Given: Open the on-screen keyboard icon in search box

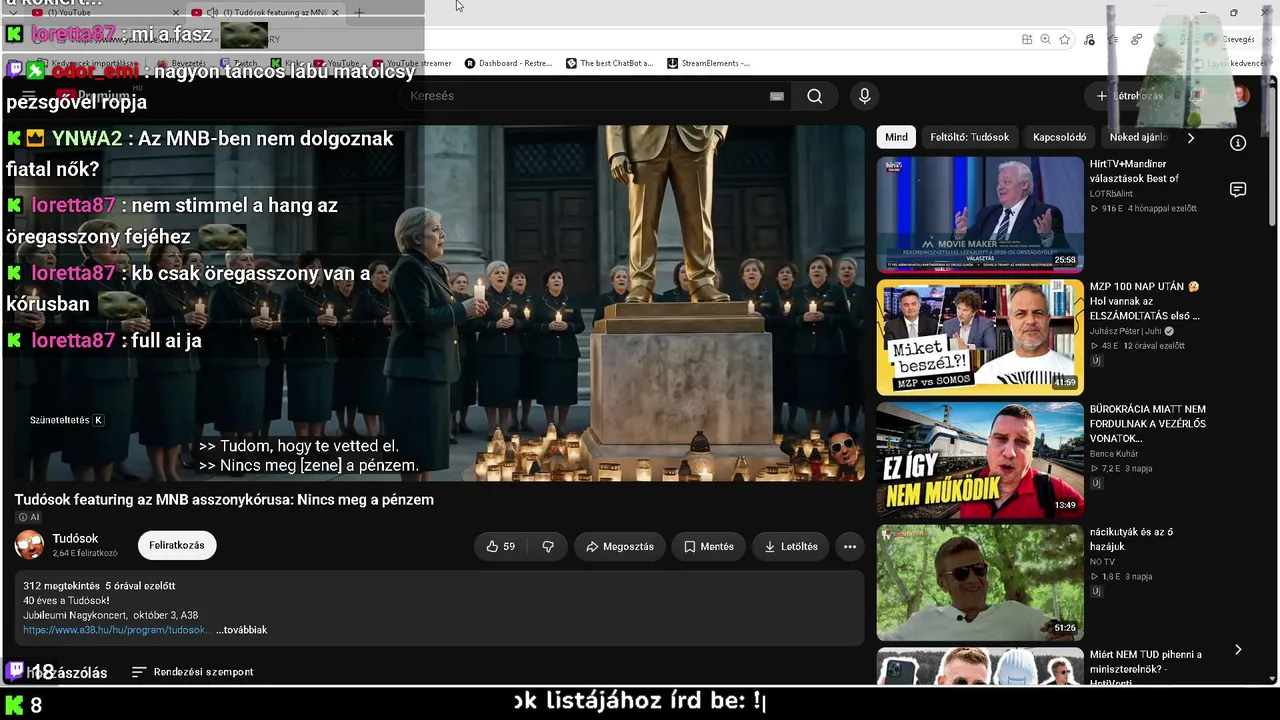Looking at the screenshot, I should 777,96.
